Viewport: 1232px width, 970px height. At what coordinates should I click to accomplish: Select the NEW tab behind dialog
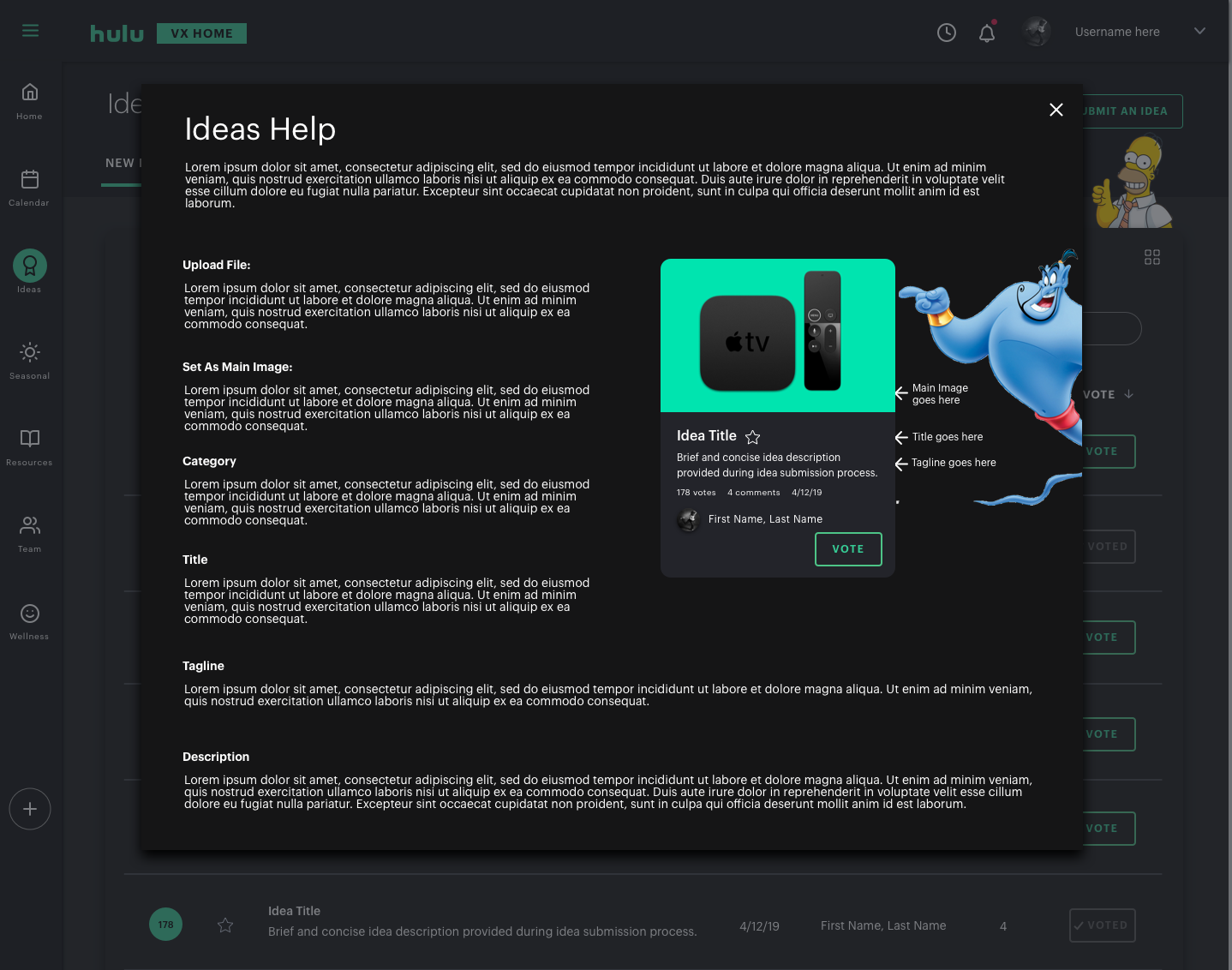click(123, 163)
